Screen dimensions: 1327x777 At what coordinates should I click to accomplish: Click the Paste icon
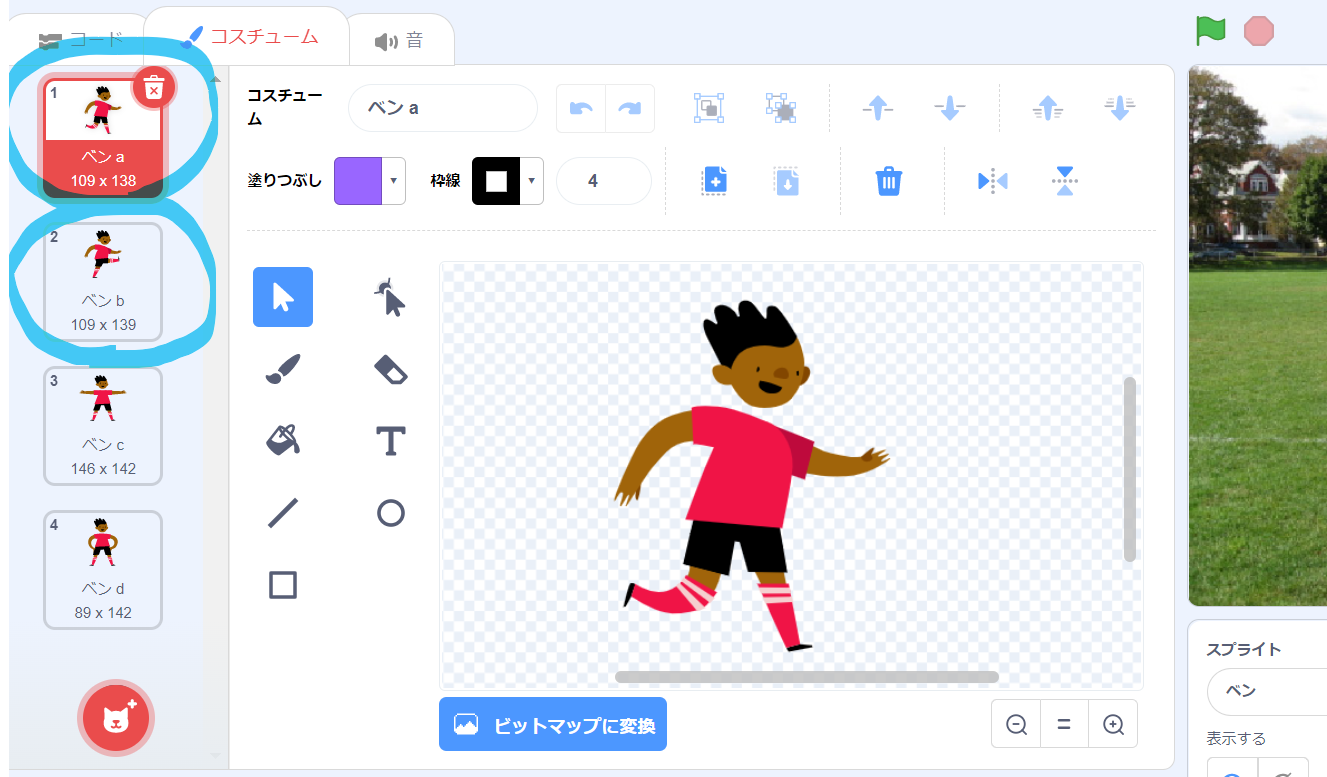[x=787, y=181]
